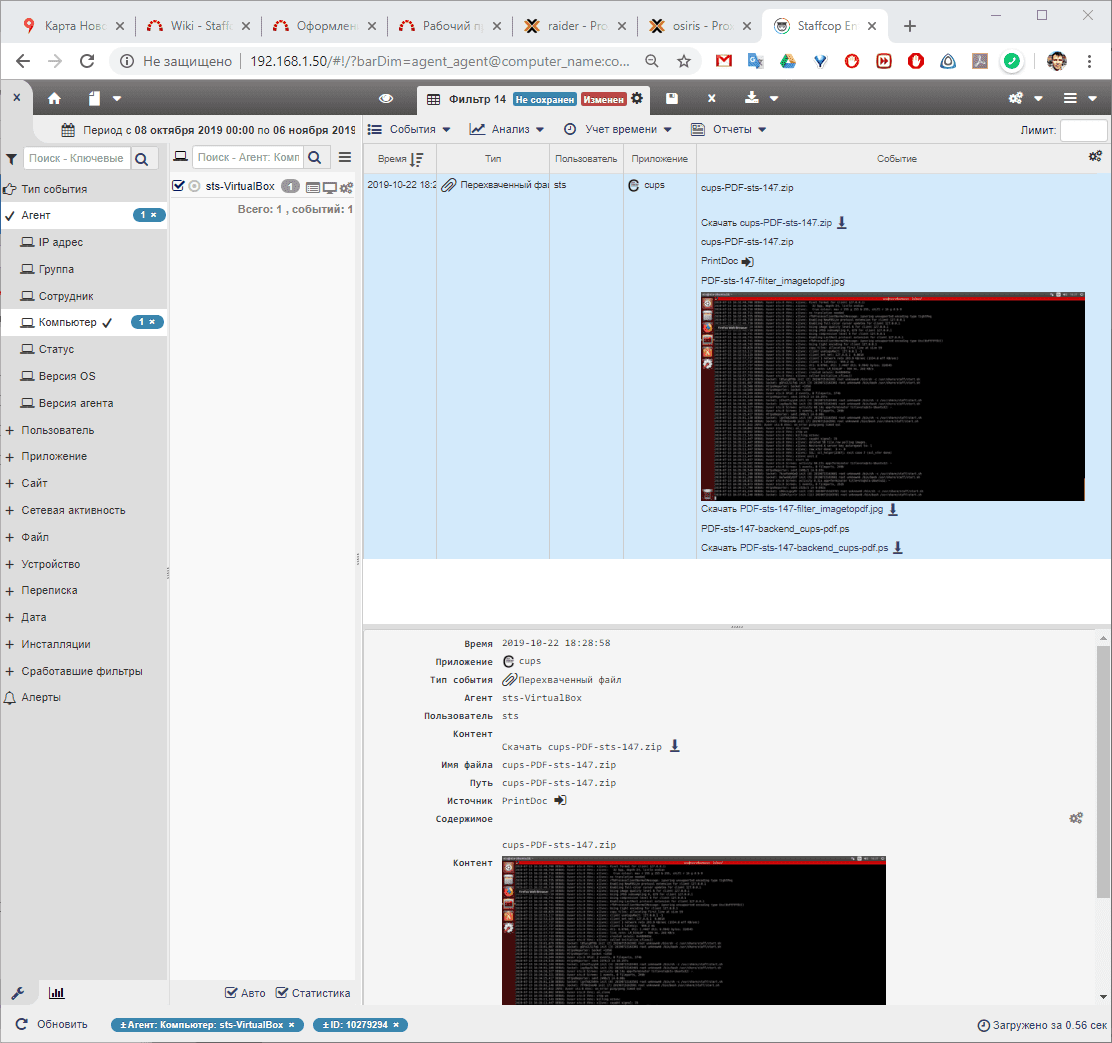Open the Отчеты dropdown menu
Screen dimensions: 1112x1043
point(729,129)
